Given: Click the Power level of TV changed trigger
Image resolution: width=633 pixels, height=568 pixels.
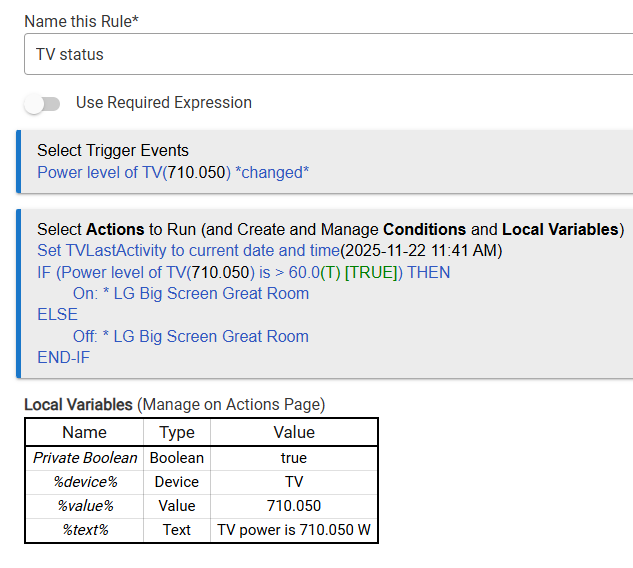Looking at the screenshot, I should pyautogui.click(x=173, y=172).
